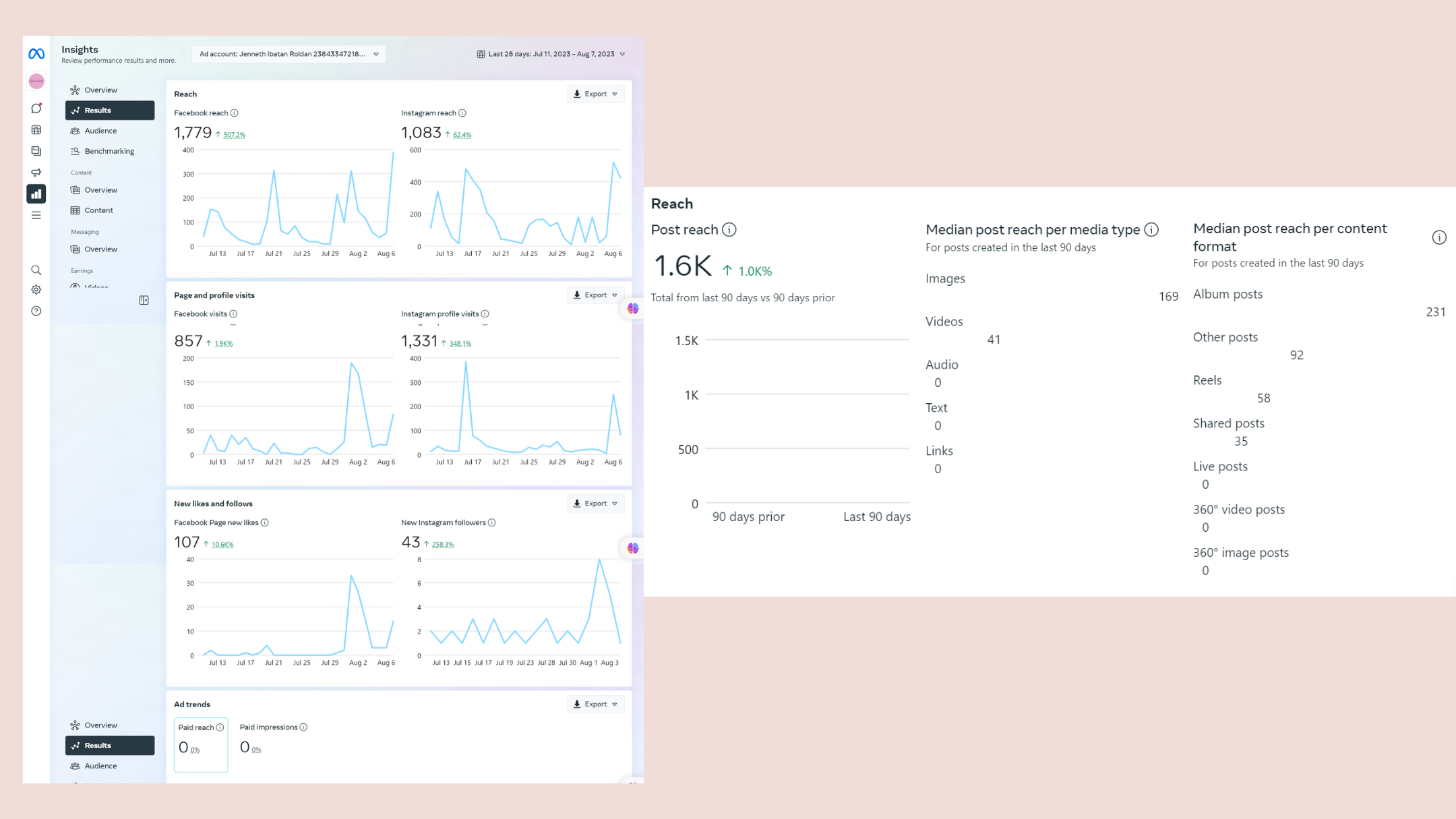This screenshot has height=819, width=1456.
Task: Open the Help question mark icon
Action: (x=36, y=311)
